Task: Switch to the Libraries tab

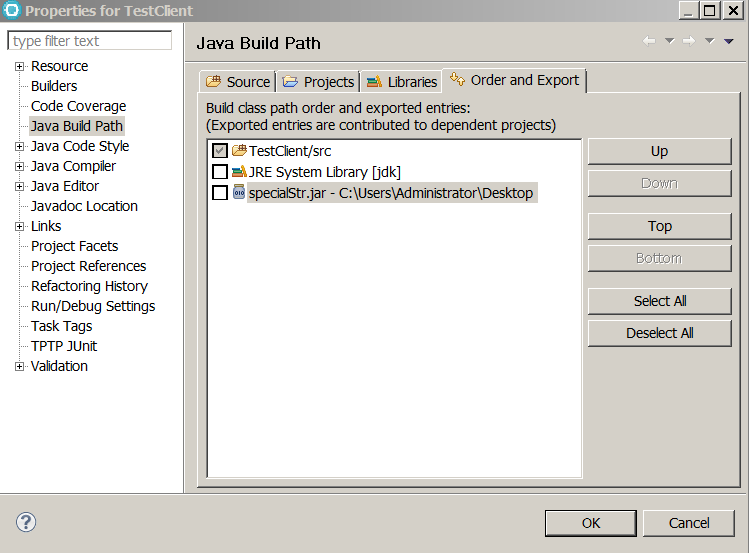Action: 401,82
